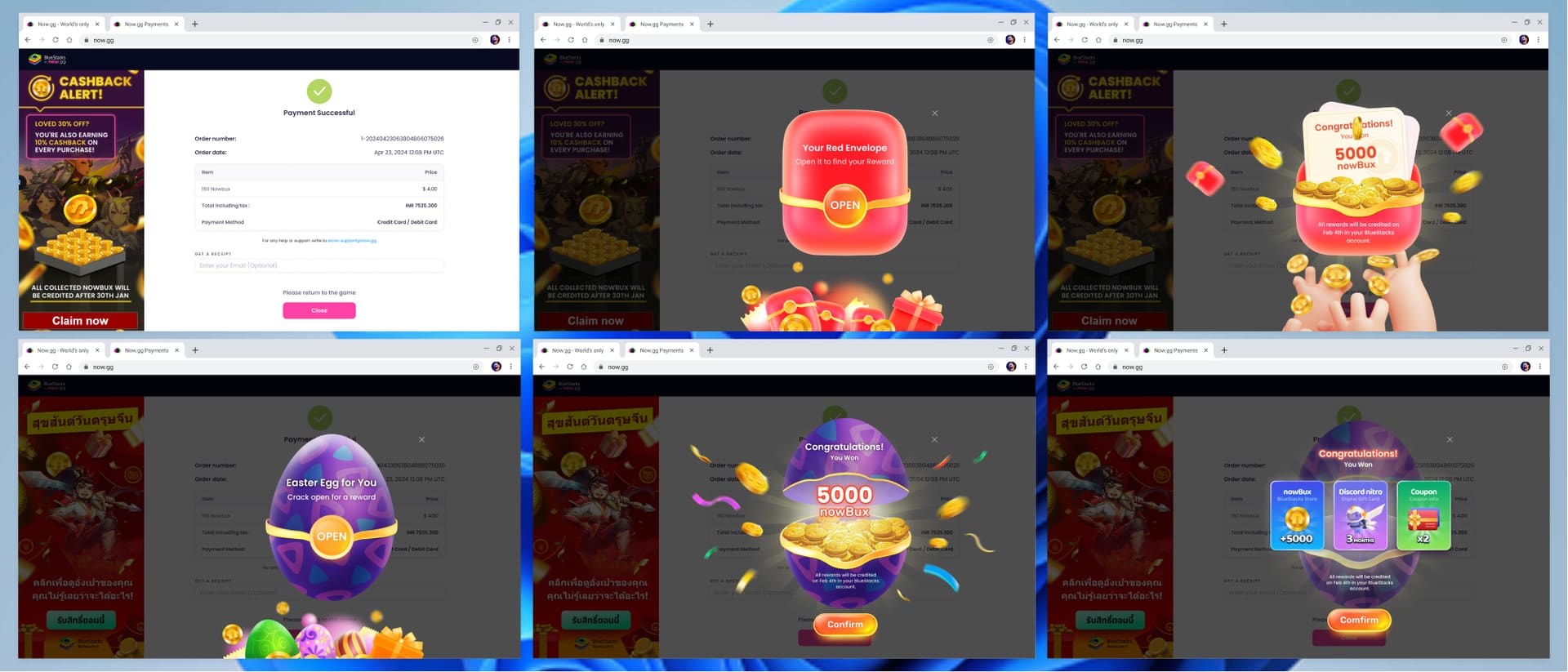The image size is (1568, 672).
Task: Click the zoom icon in the egg 5000 nowBux window's address bar
Action: coord(991,367)
